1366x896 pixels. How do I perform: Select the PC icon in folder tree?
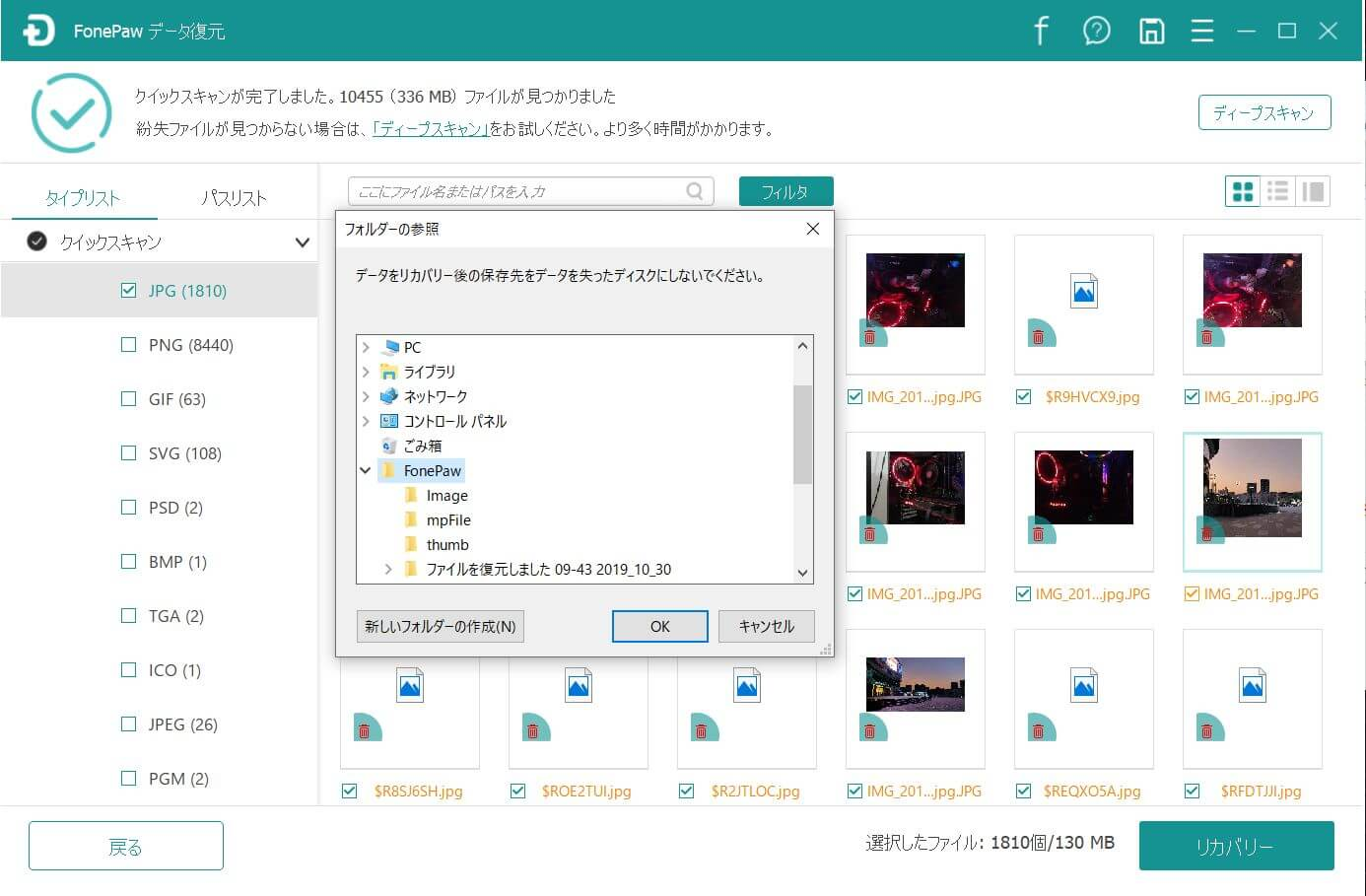pyautogui.click(x=389, y=347)
